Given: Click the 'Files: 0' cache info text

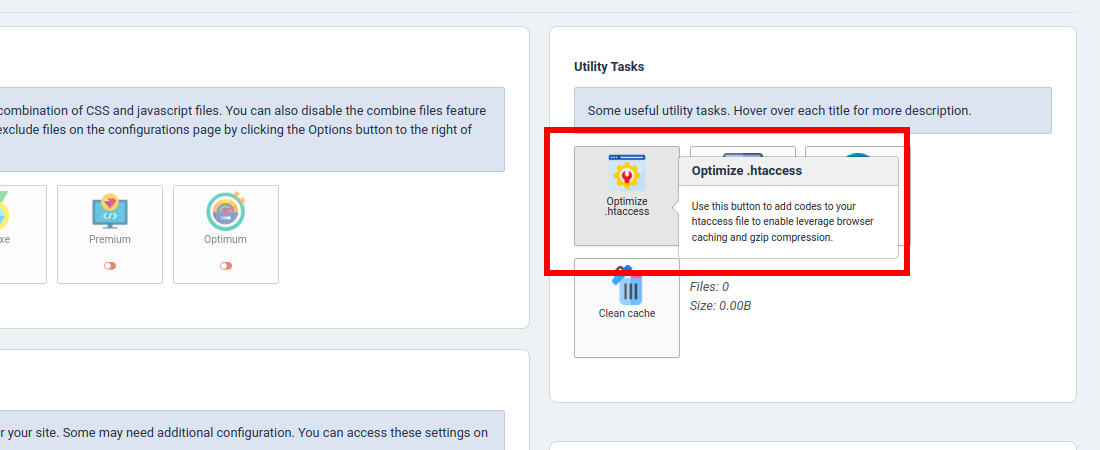Looking at the screenshot, I should coord(709,286).
